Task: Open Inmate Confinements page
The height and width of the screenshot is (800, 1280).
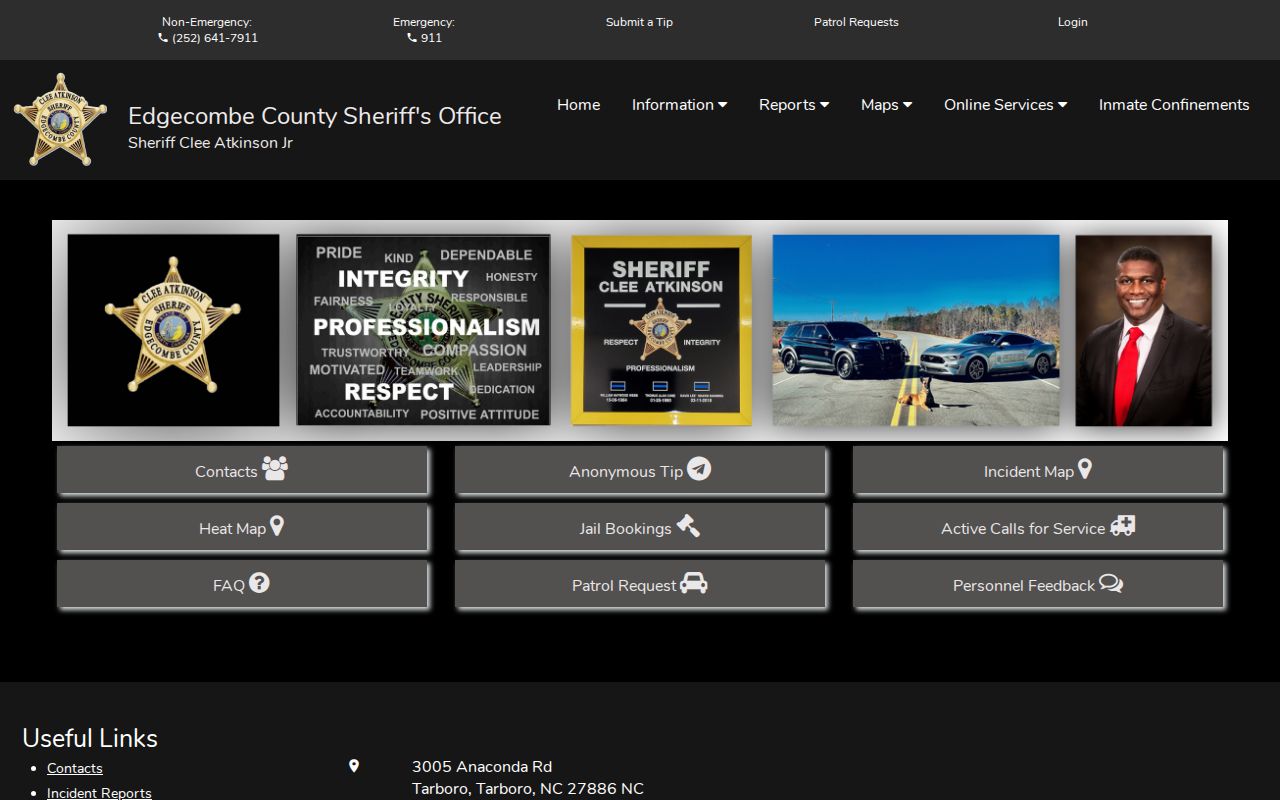Action: 1174,105
